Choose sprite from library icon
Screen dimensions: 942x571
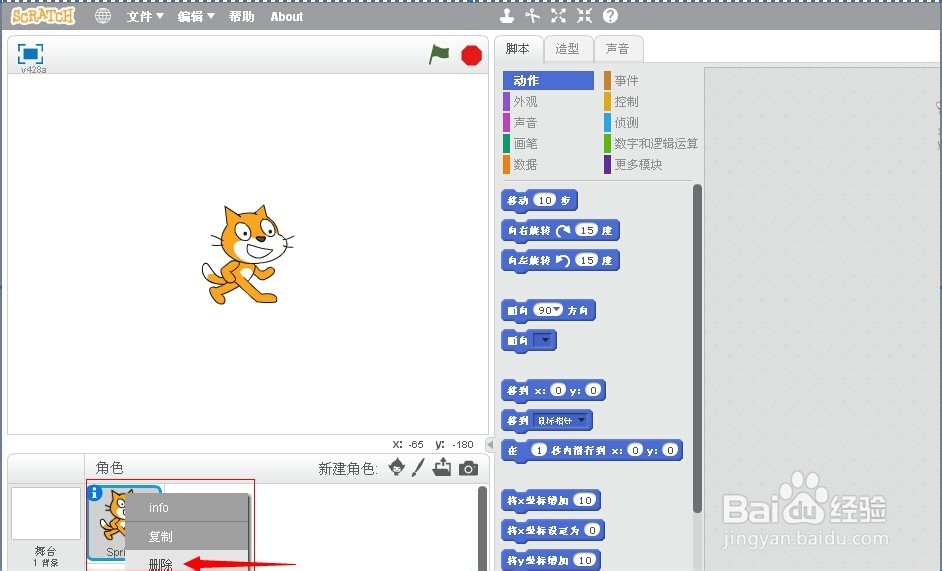tap(397, 467)
